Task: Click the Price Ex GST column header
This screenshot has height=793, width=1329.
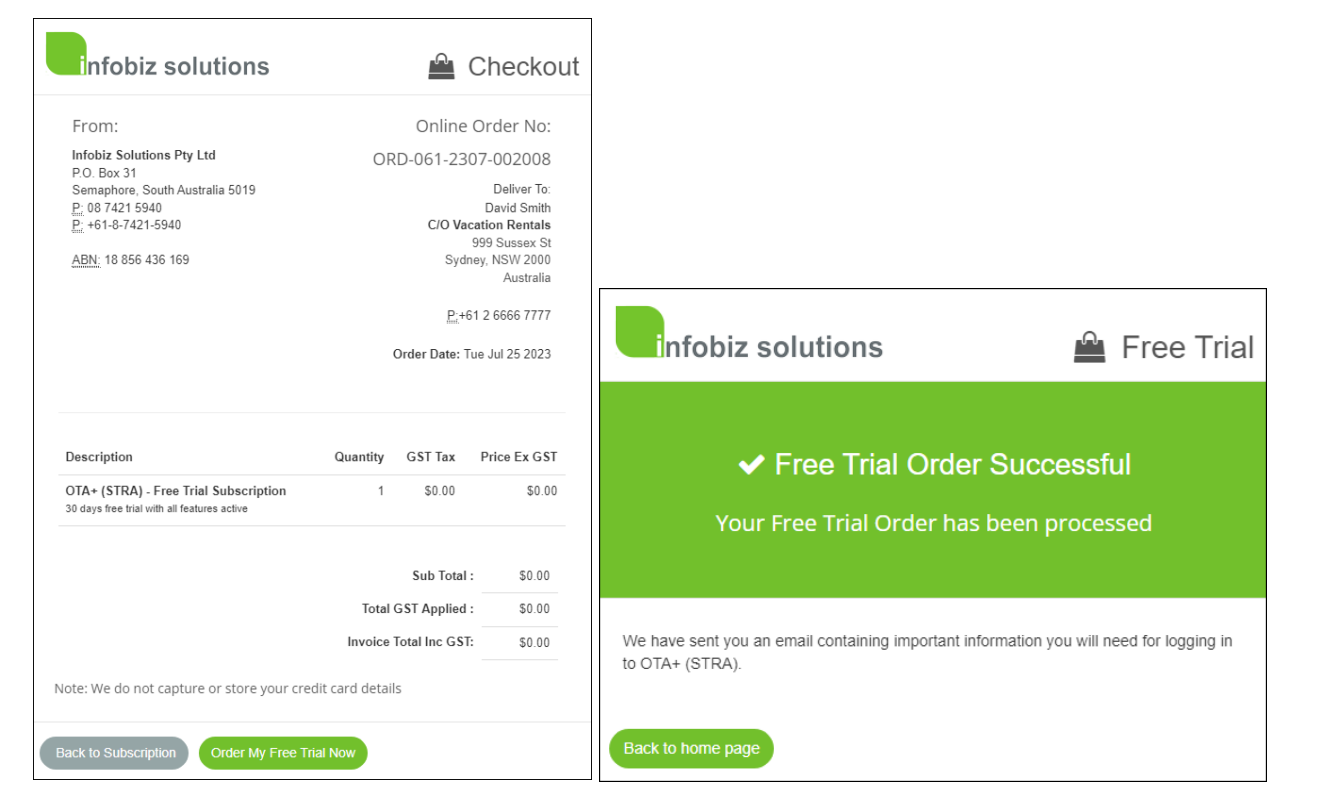Action: point(519,457)
